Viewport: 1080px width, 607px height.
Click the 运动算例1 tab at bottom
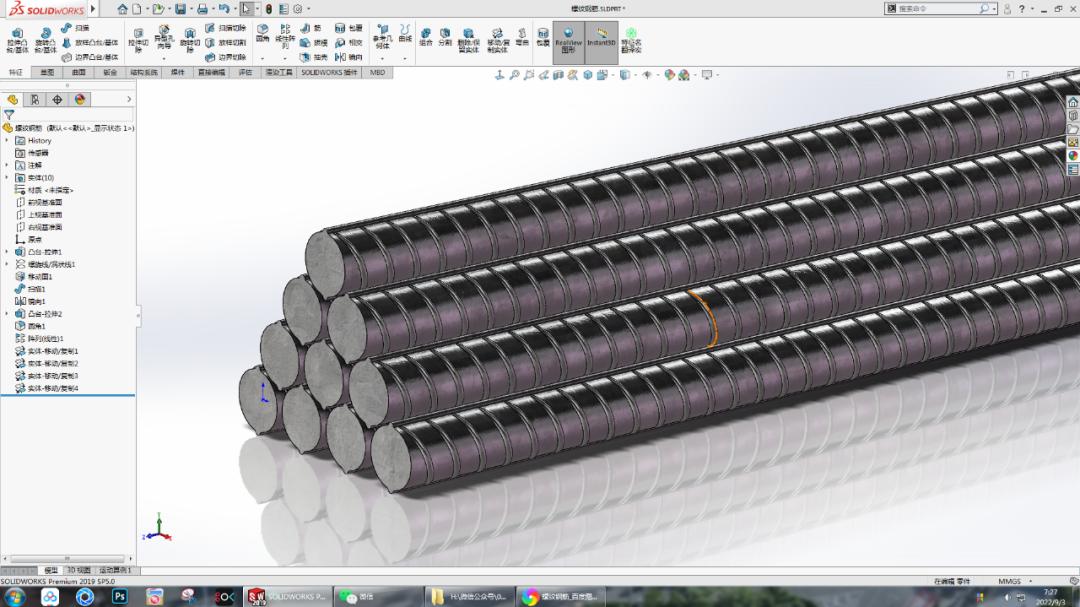tap(113, 569)
